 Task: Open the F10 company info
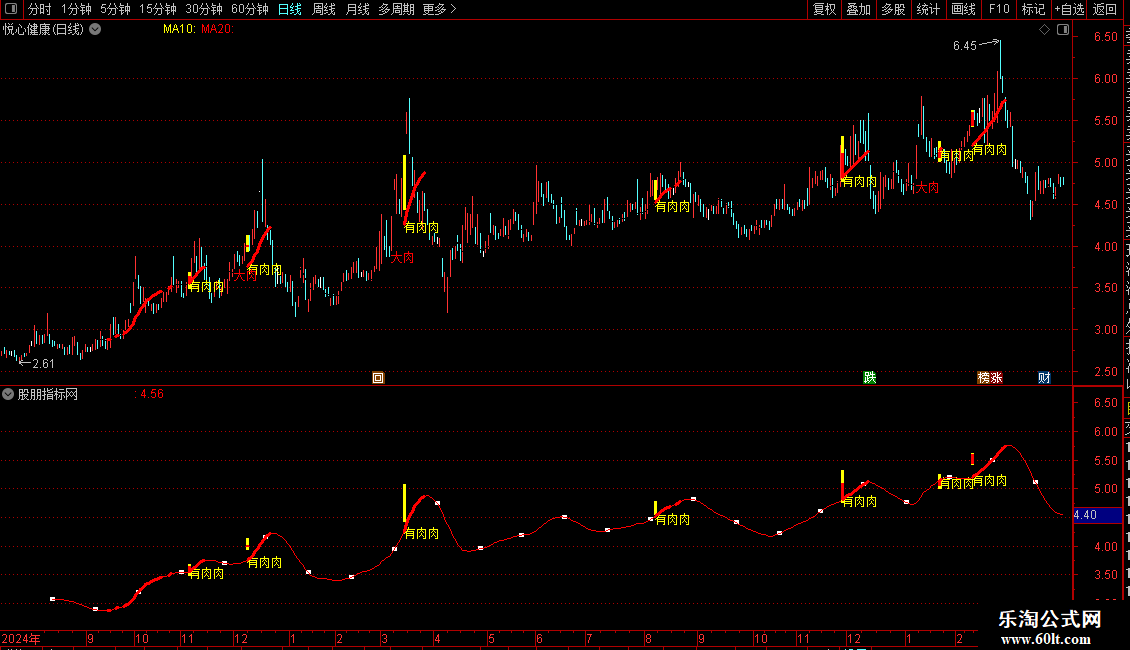click(999, 9)
